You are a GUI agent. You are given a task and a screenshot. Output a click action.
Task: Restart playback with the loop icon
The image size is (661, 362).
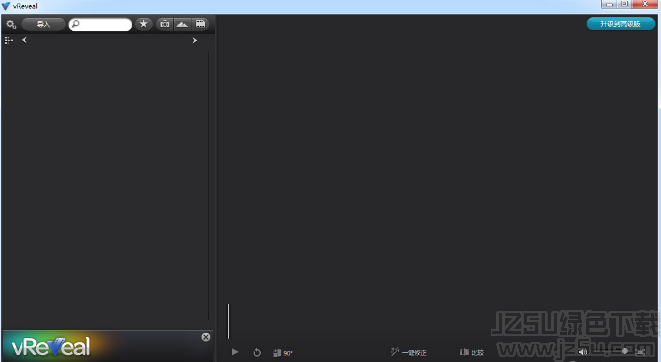(x=257, y=352)
